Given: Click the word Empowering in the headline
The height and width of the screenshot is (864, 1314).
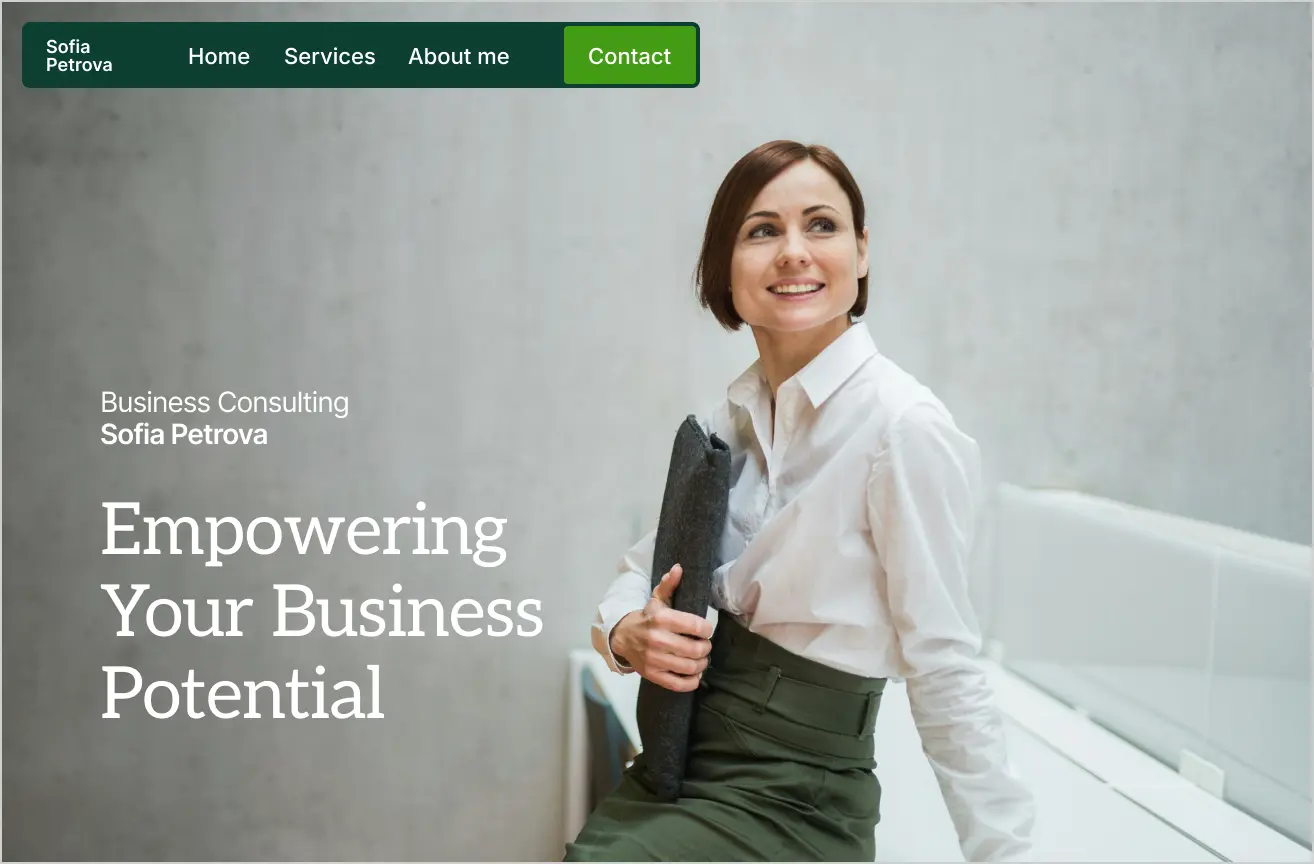Looking at the screenshot, I should tap(305, 532).
